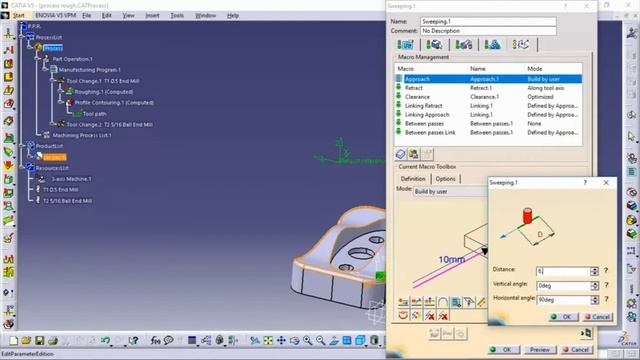Open the Insert menu
The height and width of the screenshot is (360, 640).
152,16
